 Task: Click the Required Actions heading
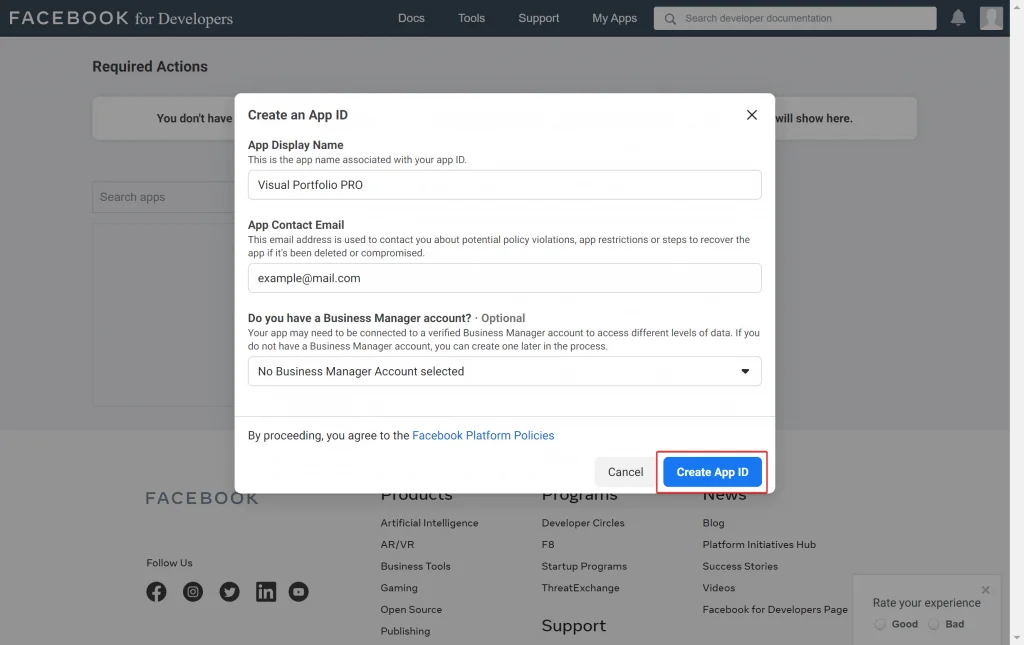click(x=150, y=67)
